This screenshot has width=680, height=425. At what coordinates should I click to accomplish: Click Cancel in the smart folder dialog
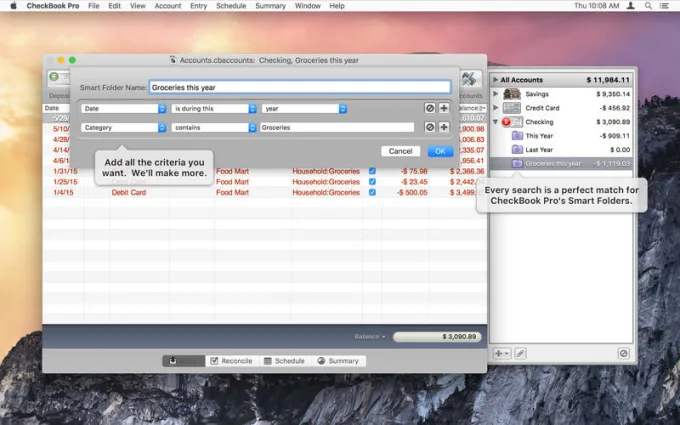[x=400, y=151]
